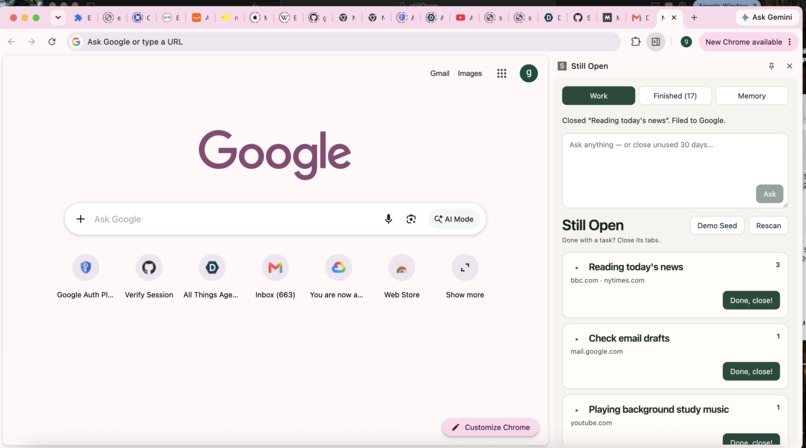Screen dimensions: 806x448
Task: Click the bbc.com · nytimes.com text
Action: pyautogui.click(x=607, y=281)
